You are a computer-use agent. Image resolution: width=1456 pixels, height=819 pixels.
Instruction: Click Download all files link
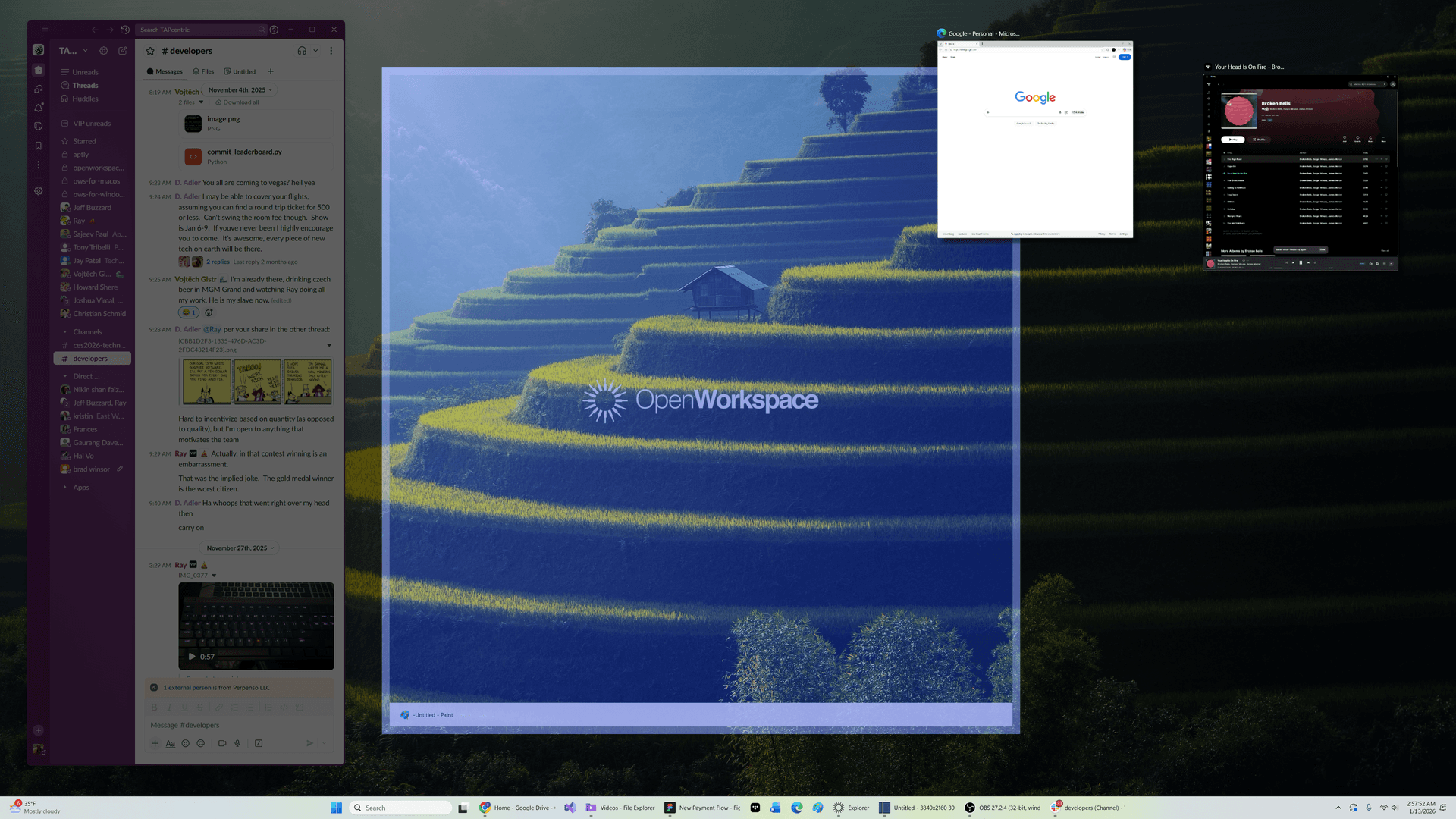click(x=240, y=102)
